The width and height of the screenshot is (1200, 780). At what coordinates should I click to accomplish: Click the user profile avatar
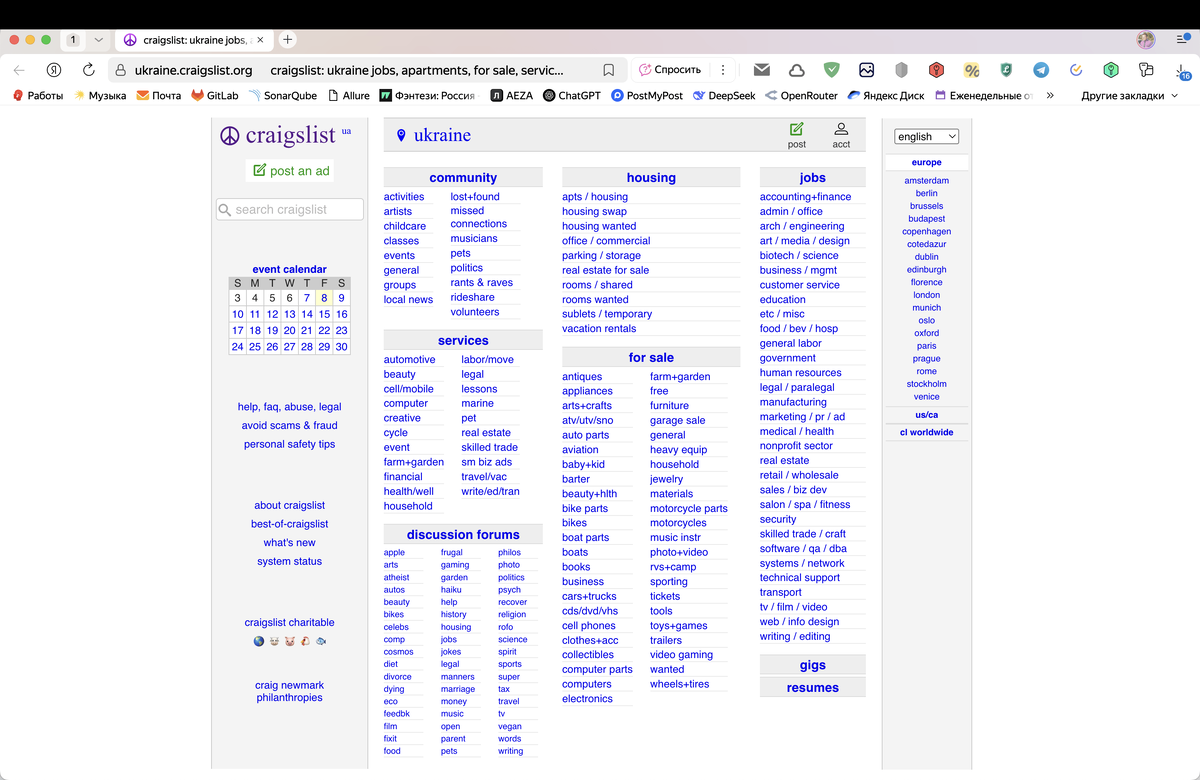coord(1146,40)
